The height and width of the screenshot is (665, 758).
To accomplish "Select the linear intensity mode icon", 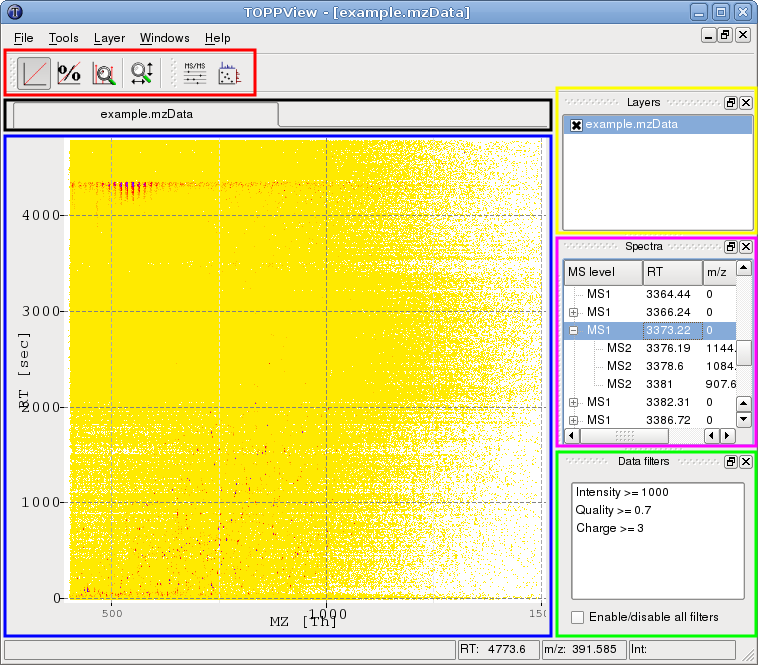I will [x=35, y=73].
